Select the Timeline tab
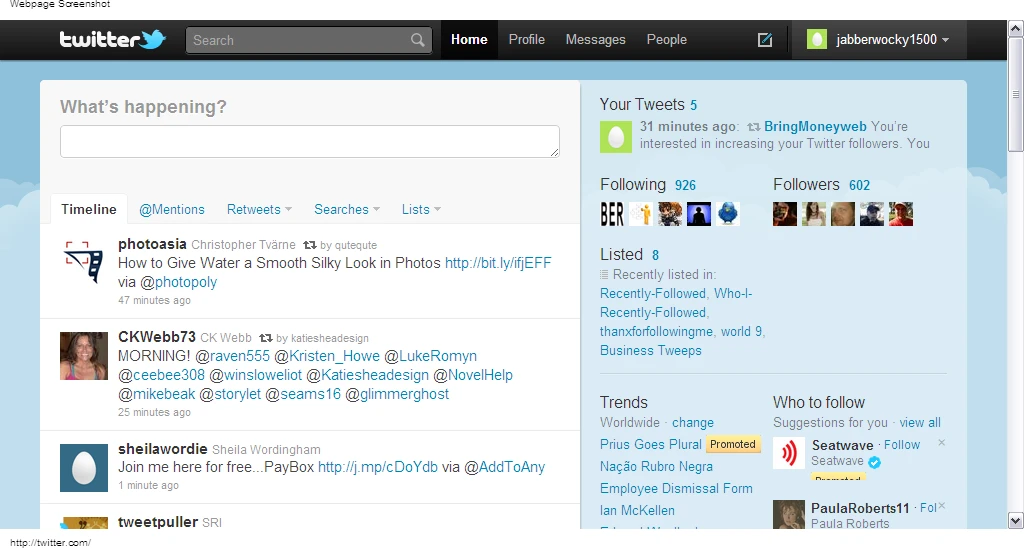 [x=89, y=210]
